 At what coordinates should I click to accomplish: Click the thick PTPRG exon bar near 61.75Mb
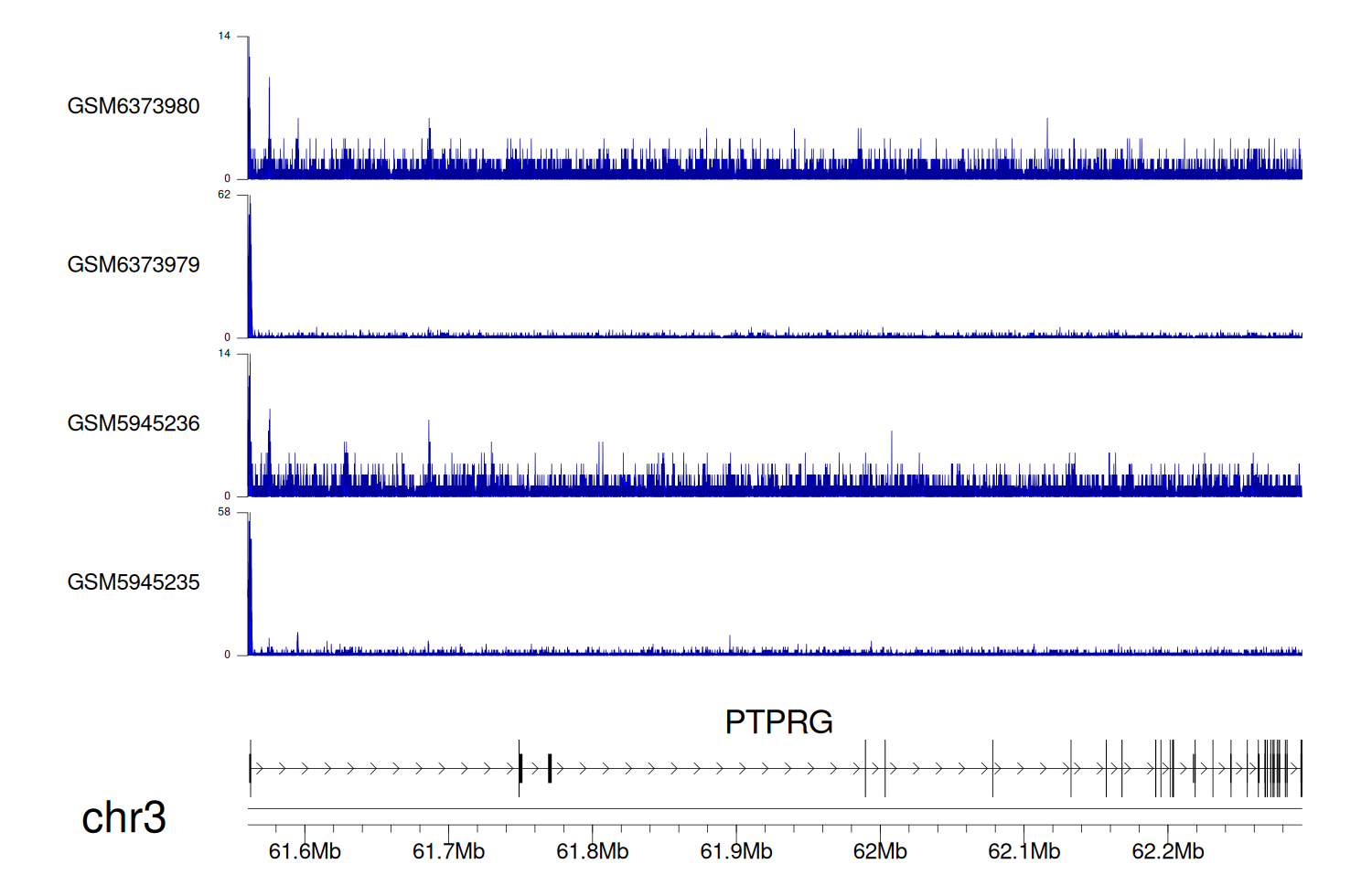click(x=520, y=769)
